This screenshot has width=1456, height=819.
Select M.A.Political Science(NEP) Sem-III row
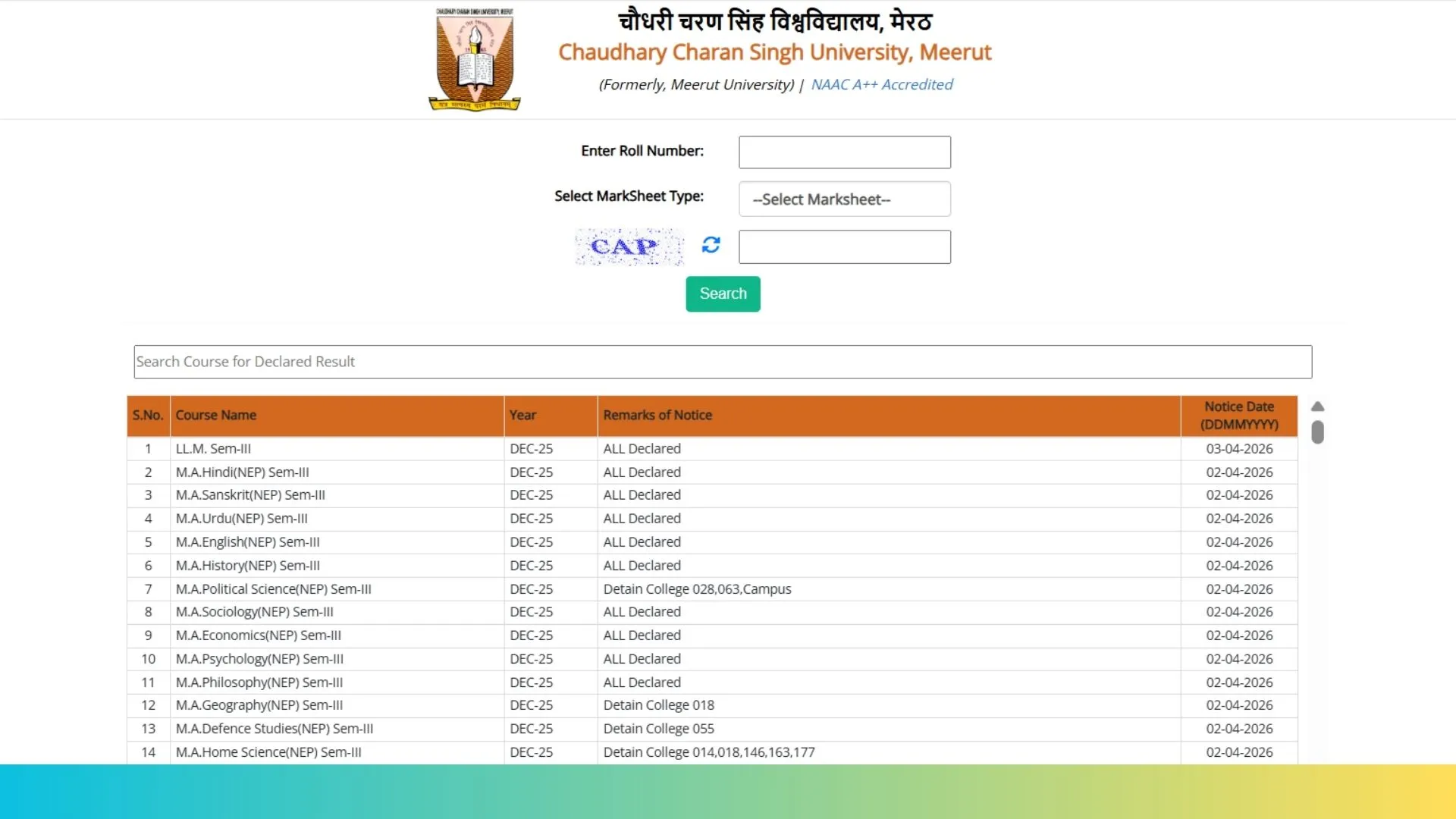[273, 589]
